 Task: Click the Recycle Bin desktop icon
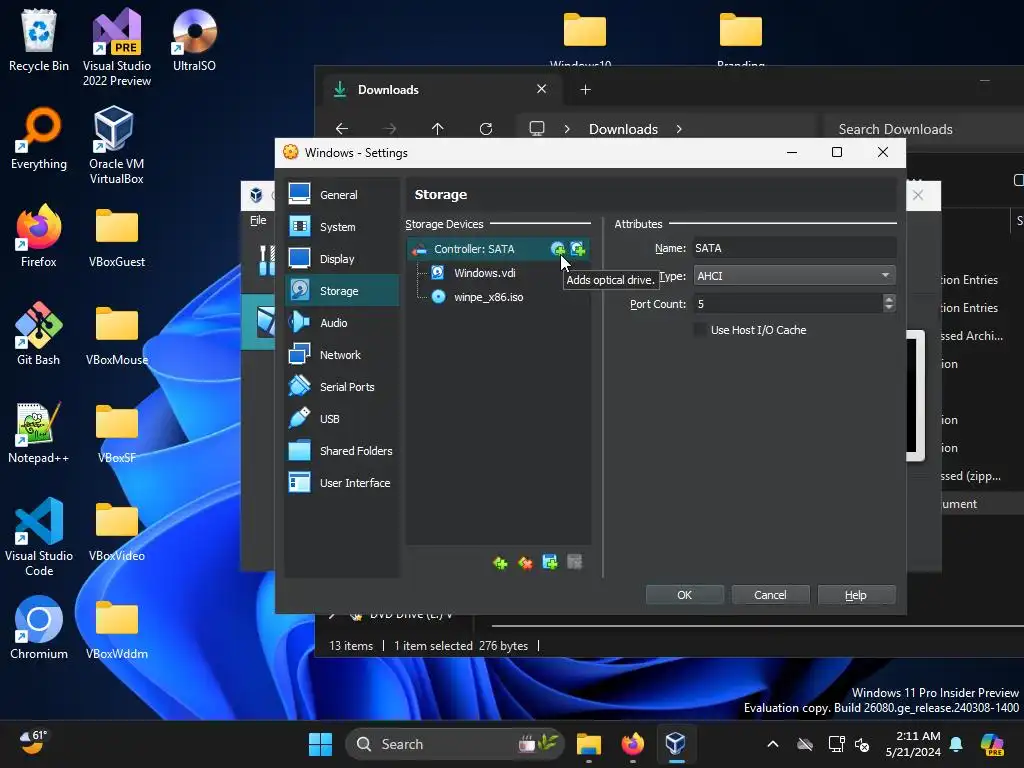[x=39, y=40]
